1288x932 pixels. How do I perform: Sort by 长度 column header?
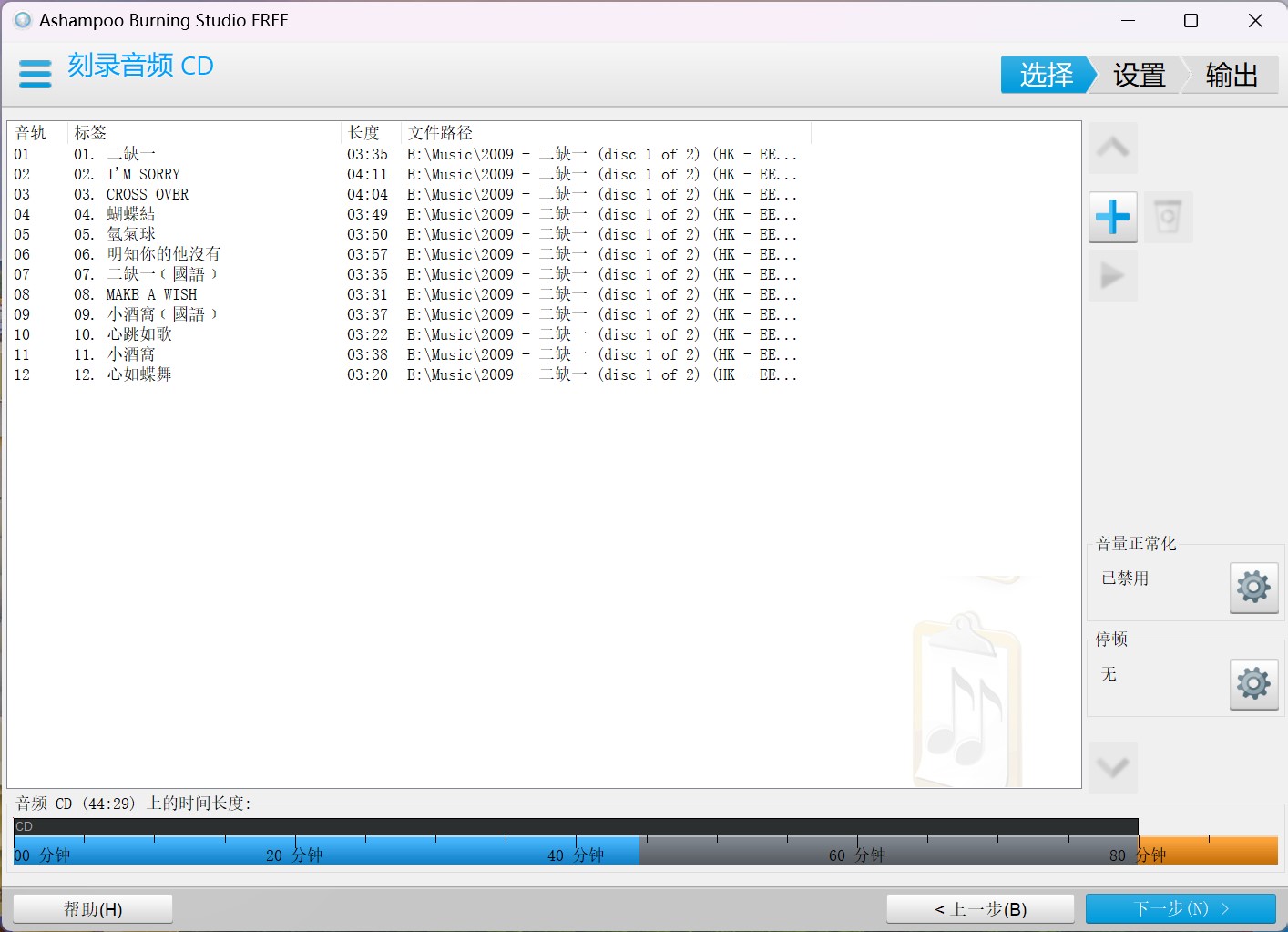[371, 133]
